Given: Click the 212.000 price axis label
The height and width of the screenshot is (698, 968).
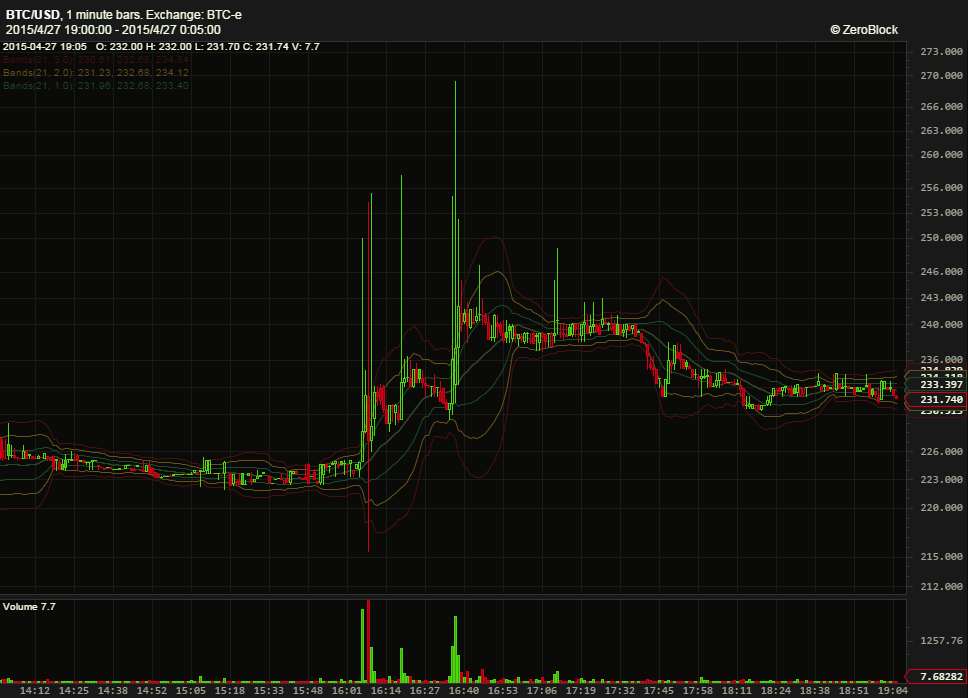Looking at the screenshot, I should 941,586.
